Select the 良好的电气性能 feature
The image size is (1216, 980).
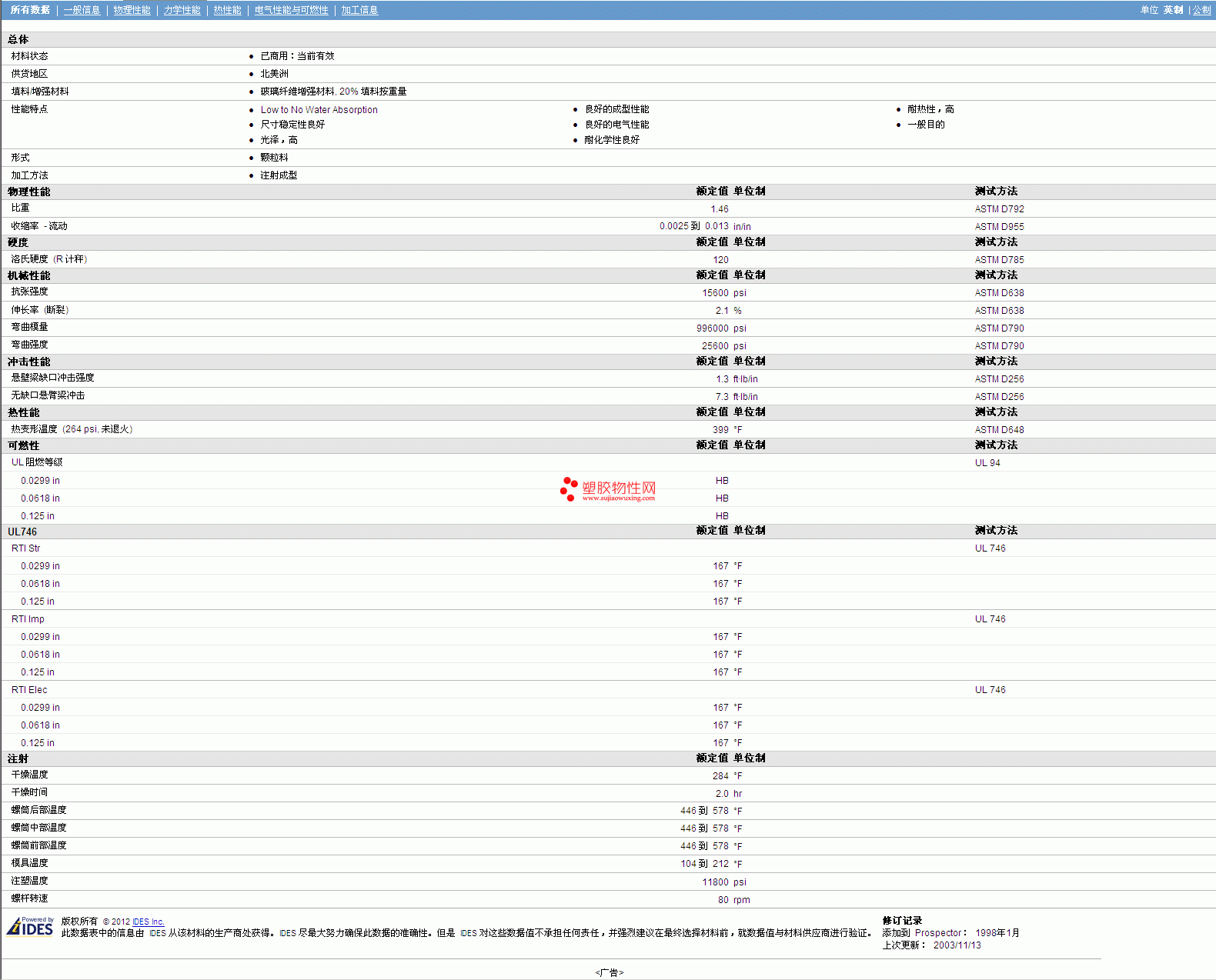pos(616,125)
